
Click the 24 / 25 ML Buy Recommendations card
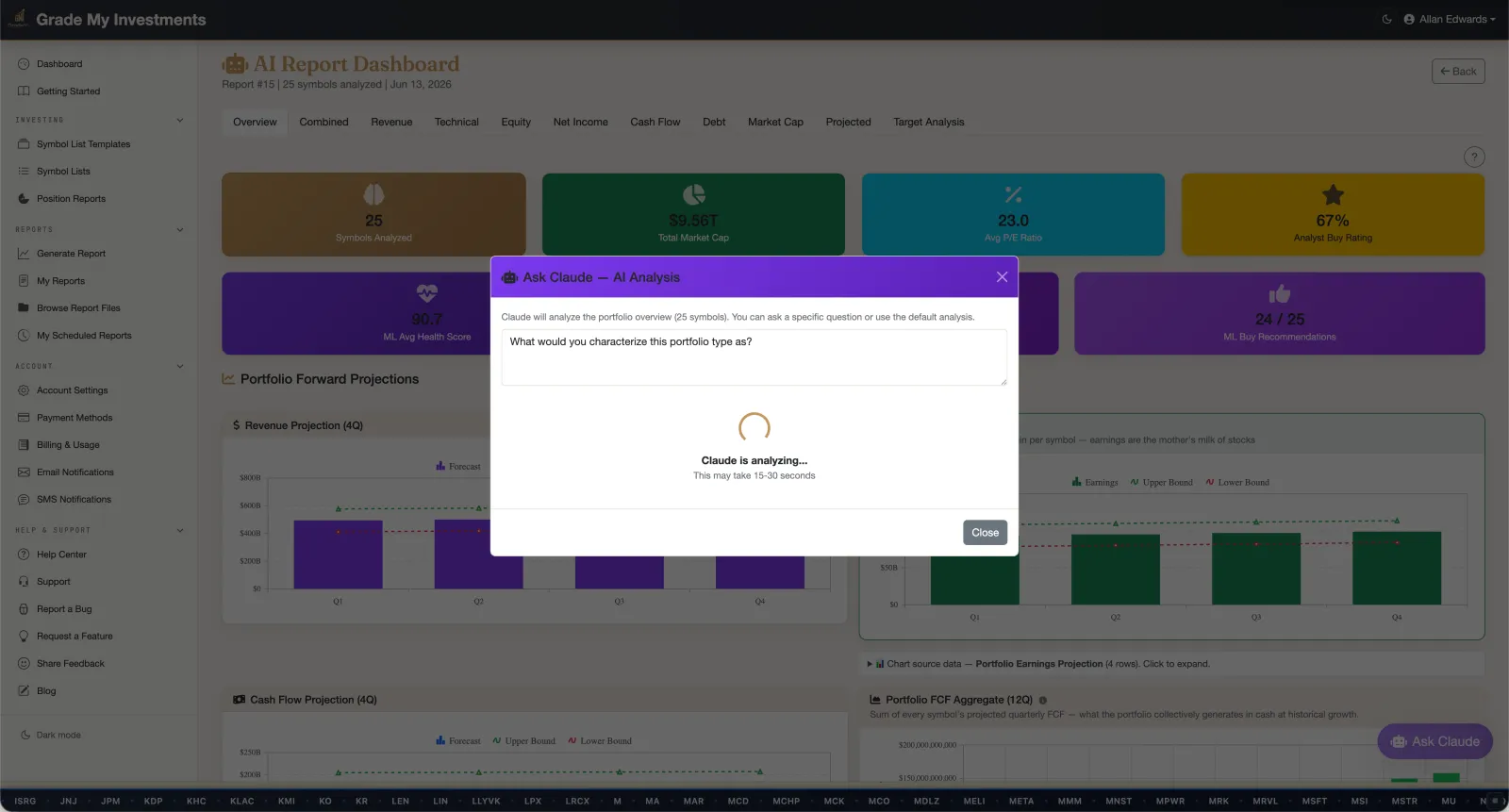click(1280, 314)
